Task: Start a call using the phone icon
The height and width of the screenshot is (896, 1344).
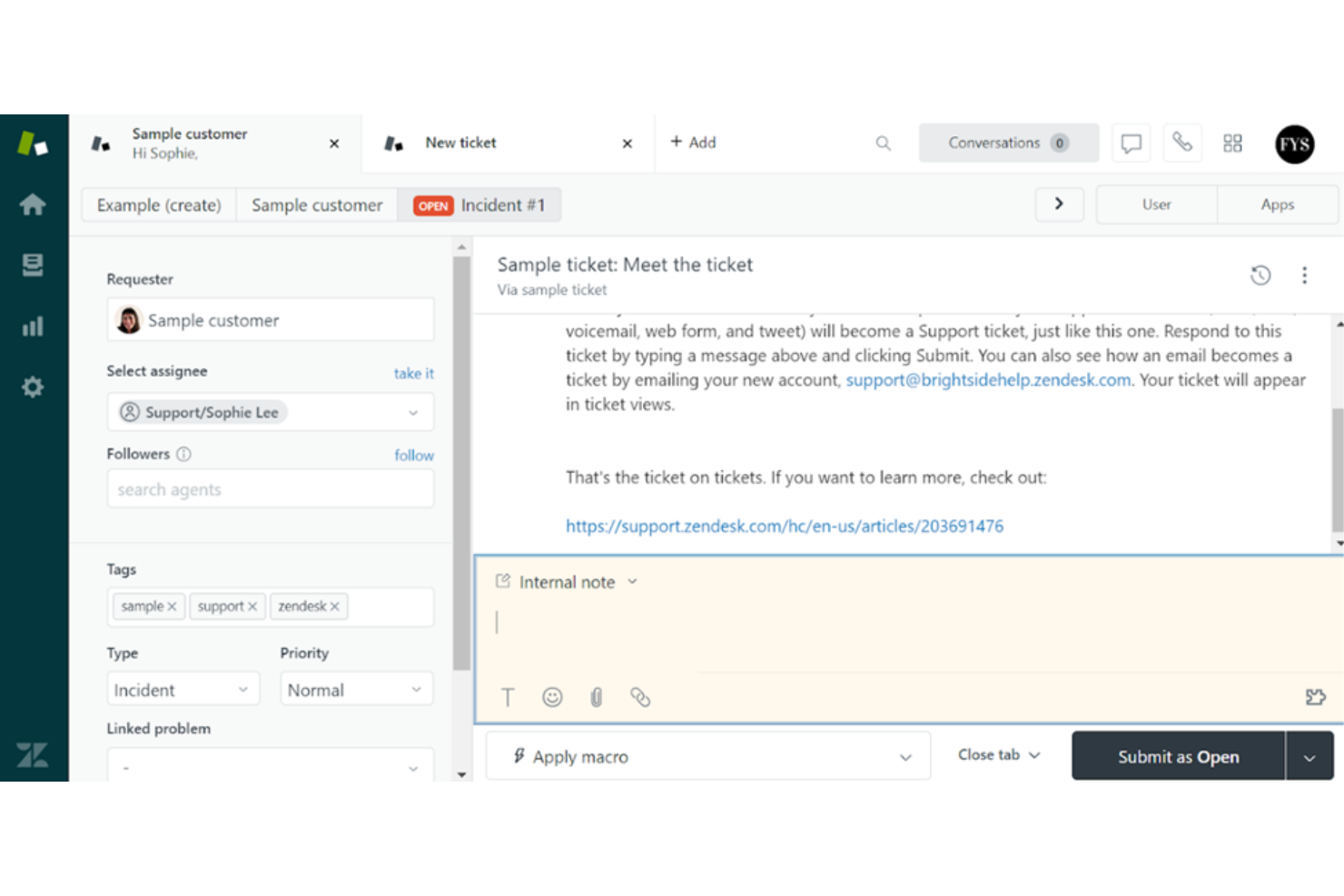Action: 1182,143
